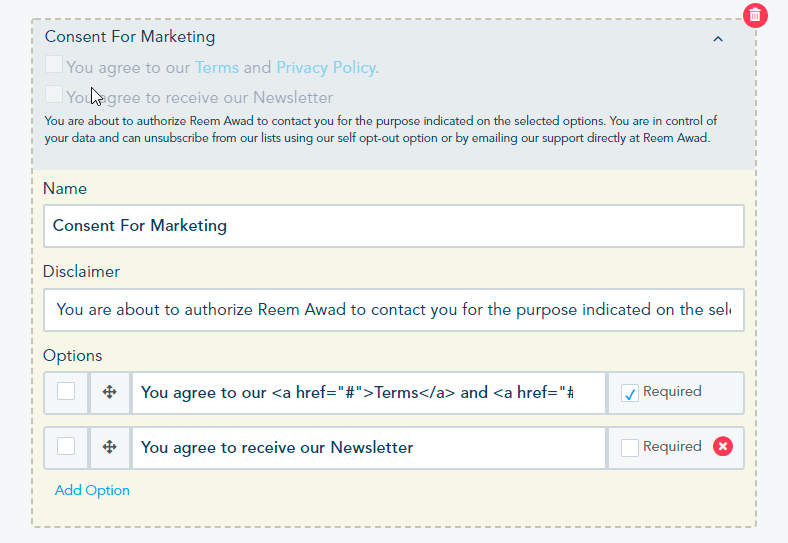Collapse the Consent For Marketing panel
The width and height of the screenshot is (788, 543).
718,39
